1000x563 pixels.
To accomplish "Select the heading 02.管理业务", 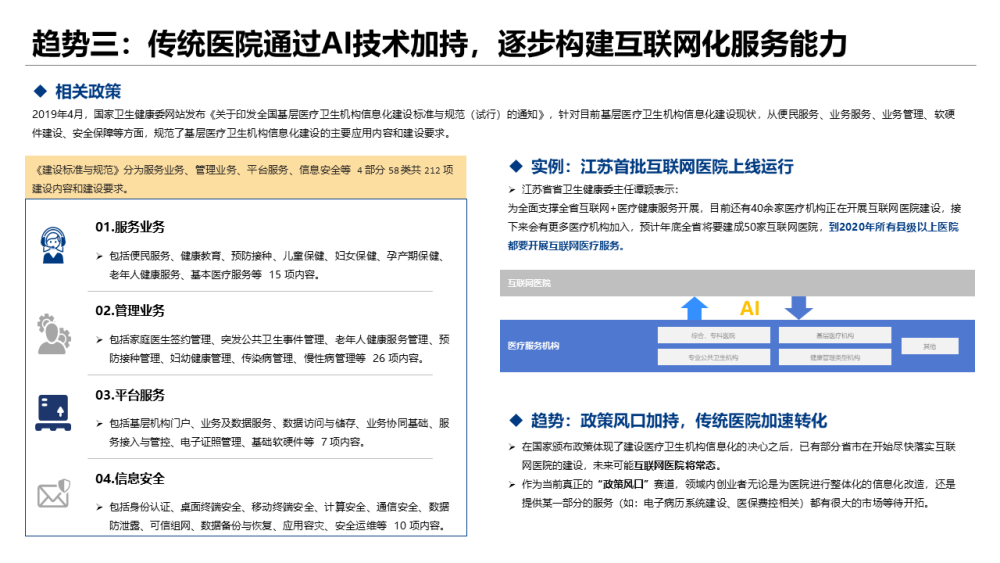I will (x=130, y=311).
